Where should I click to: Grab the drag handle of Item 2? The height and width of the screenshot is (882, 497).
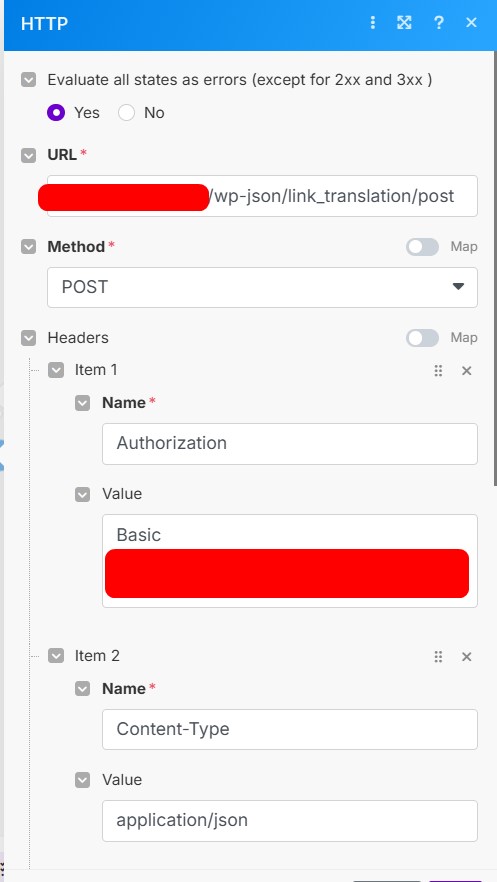tap(439, 656)
